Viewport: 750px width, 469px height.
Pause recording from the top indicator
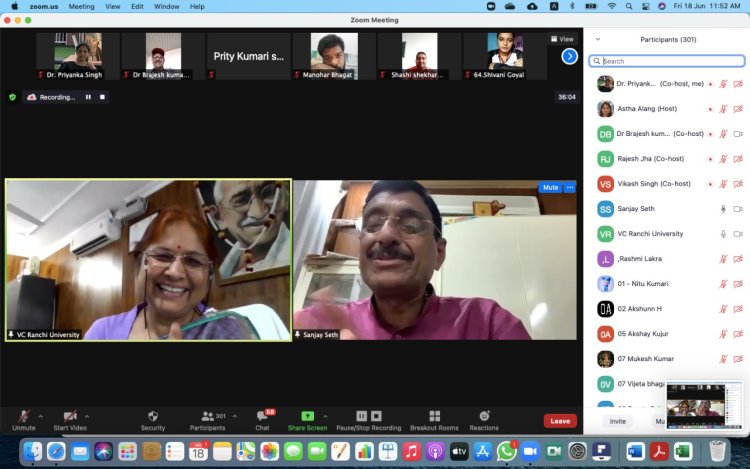tap(88, 97)
